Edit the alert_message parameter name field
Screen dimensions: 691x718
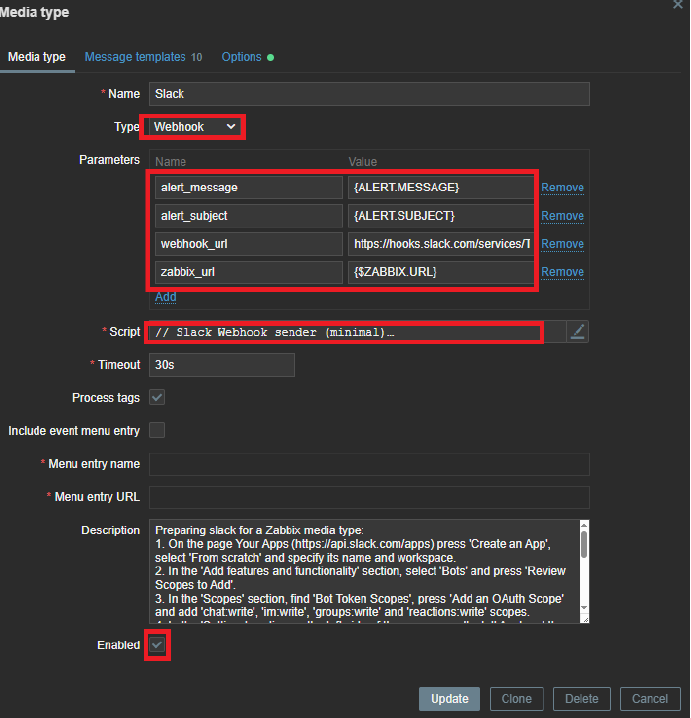coord(249,187)
